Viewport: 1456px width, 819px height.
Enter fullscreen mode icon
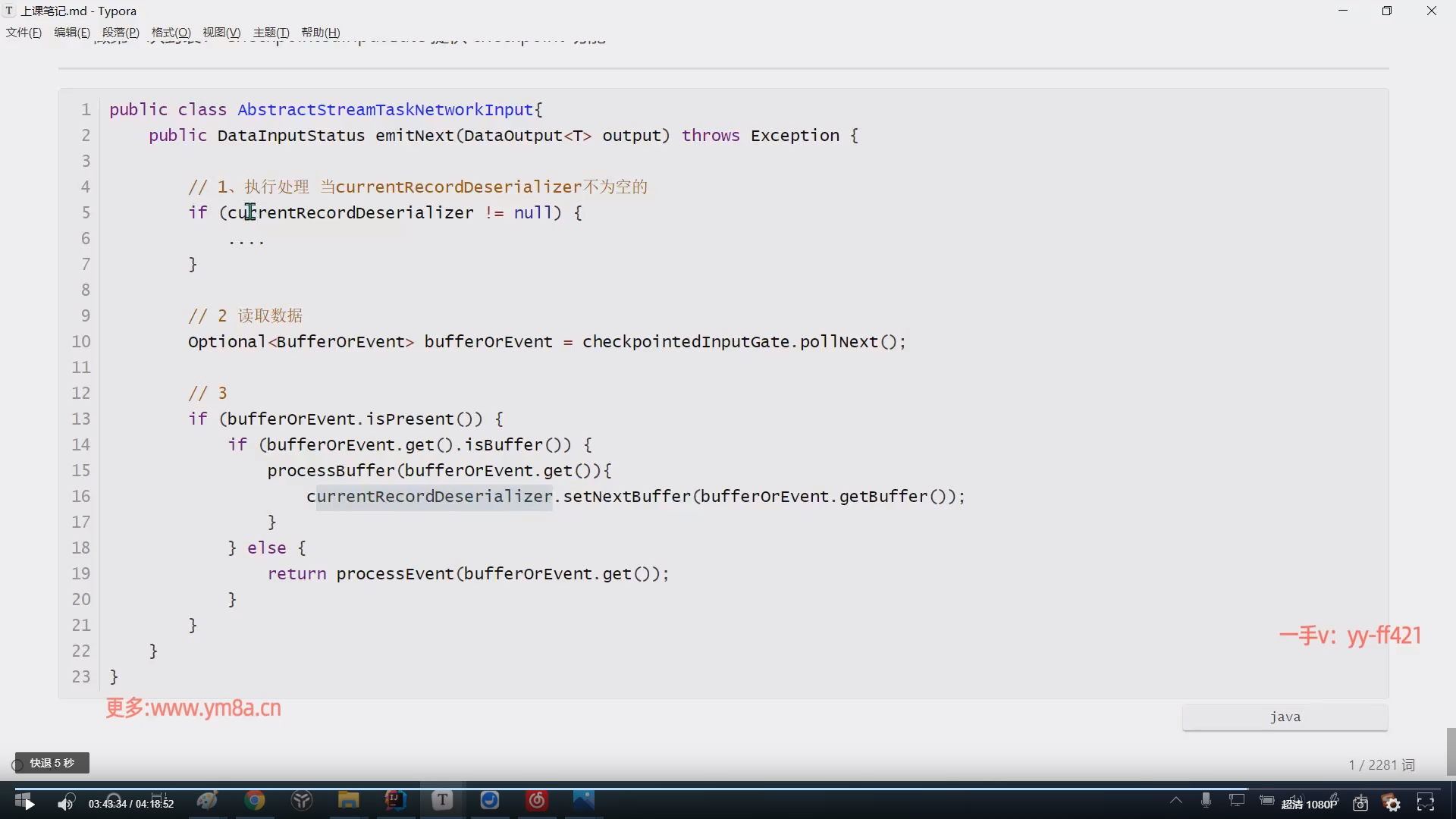point(1426,802)
